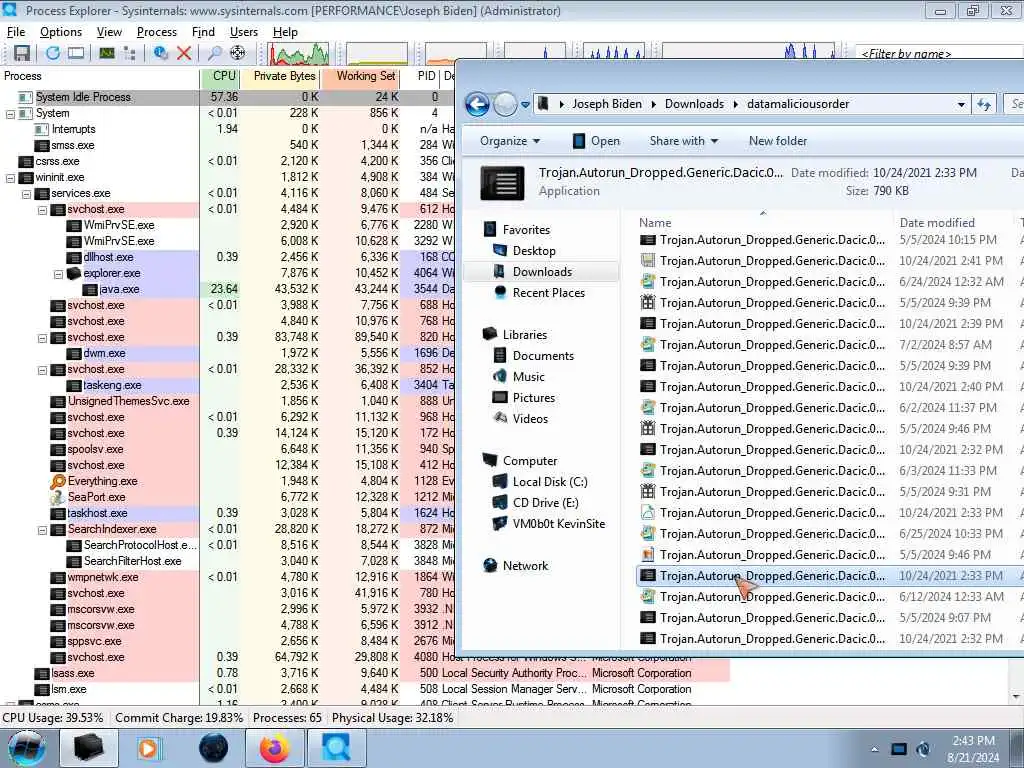The width and height of the screenshot is (1024, 768).
Task: Select the Desktop icon under Favorites
Action: click(x=500, y=250)
